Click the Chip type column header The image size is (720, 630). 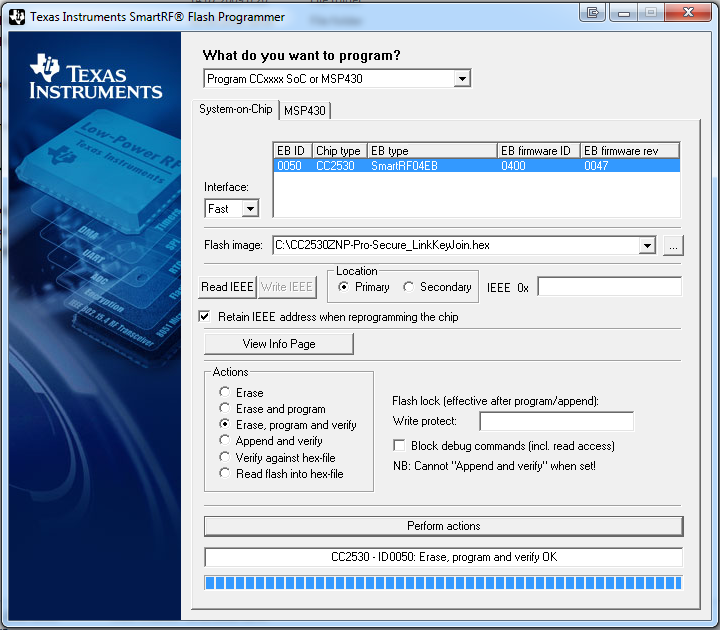pos(340,151)
